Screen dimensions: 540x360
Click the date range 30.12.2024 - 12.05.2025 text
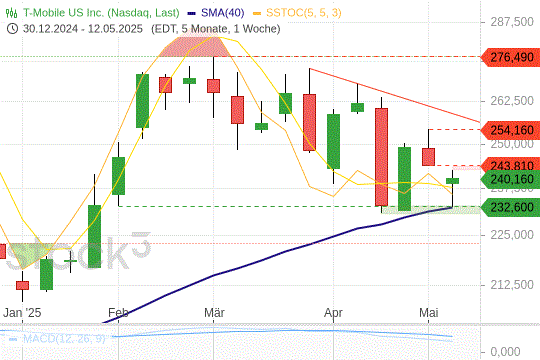(x=83, y=29)
